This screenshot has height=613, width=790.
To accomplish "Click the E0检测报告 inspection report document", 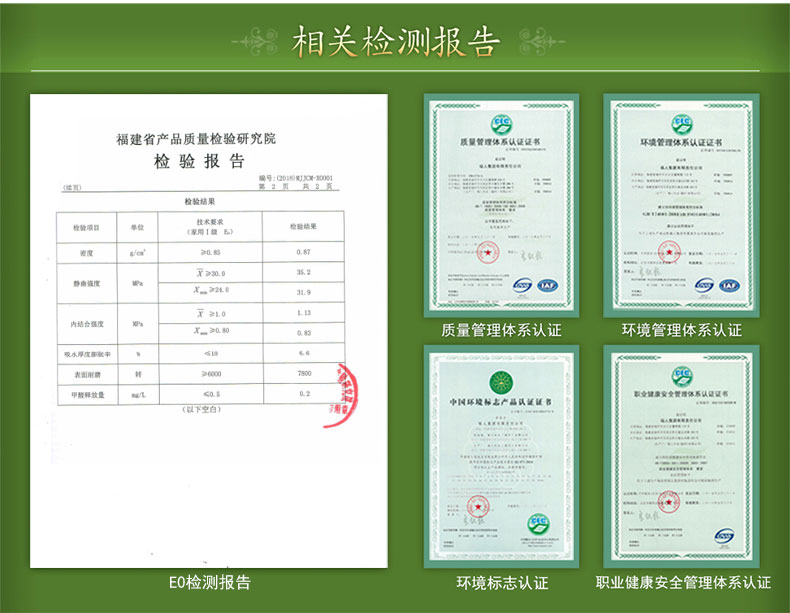I will click(x=209, y=330).
